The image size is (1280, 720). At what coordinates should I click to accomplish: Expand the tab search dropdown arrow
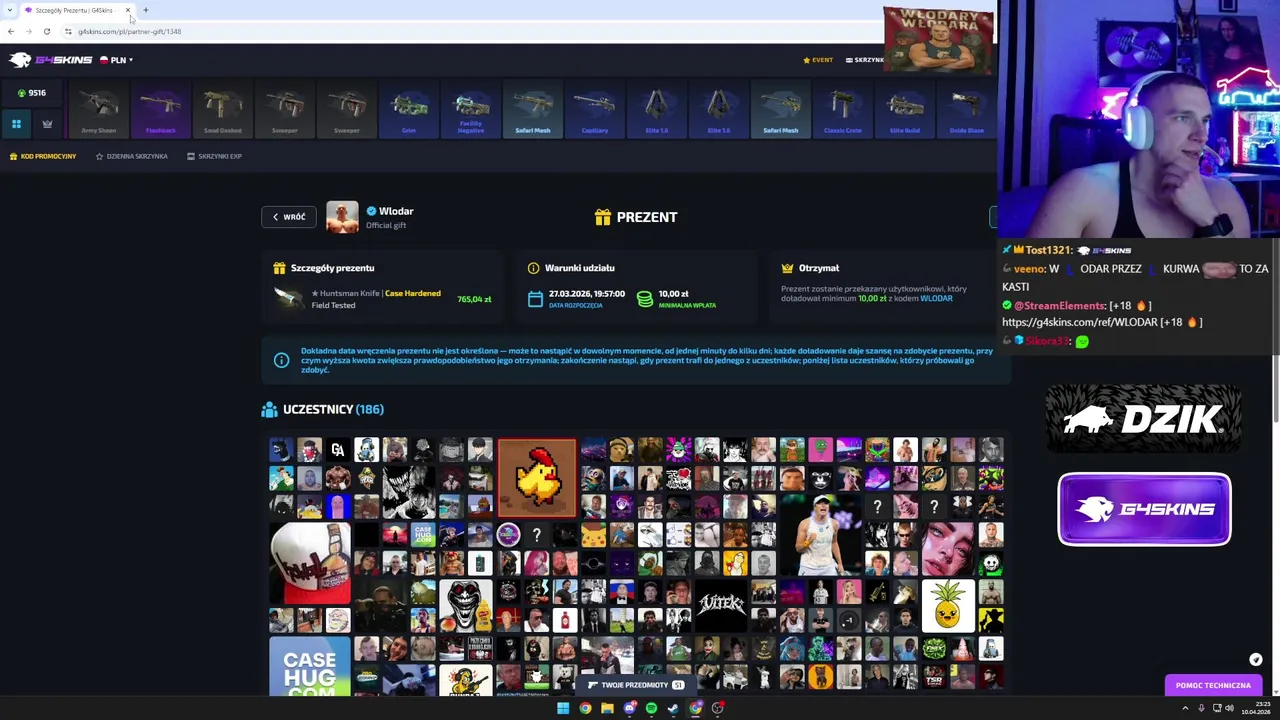click(x=9, y=10)
